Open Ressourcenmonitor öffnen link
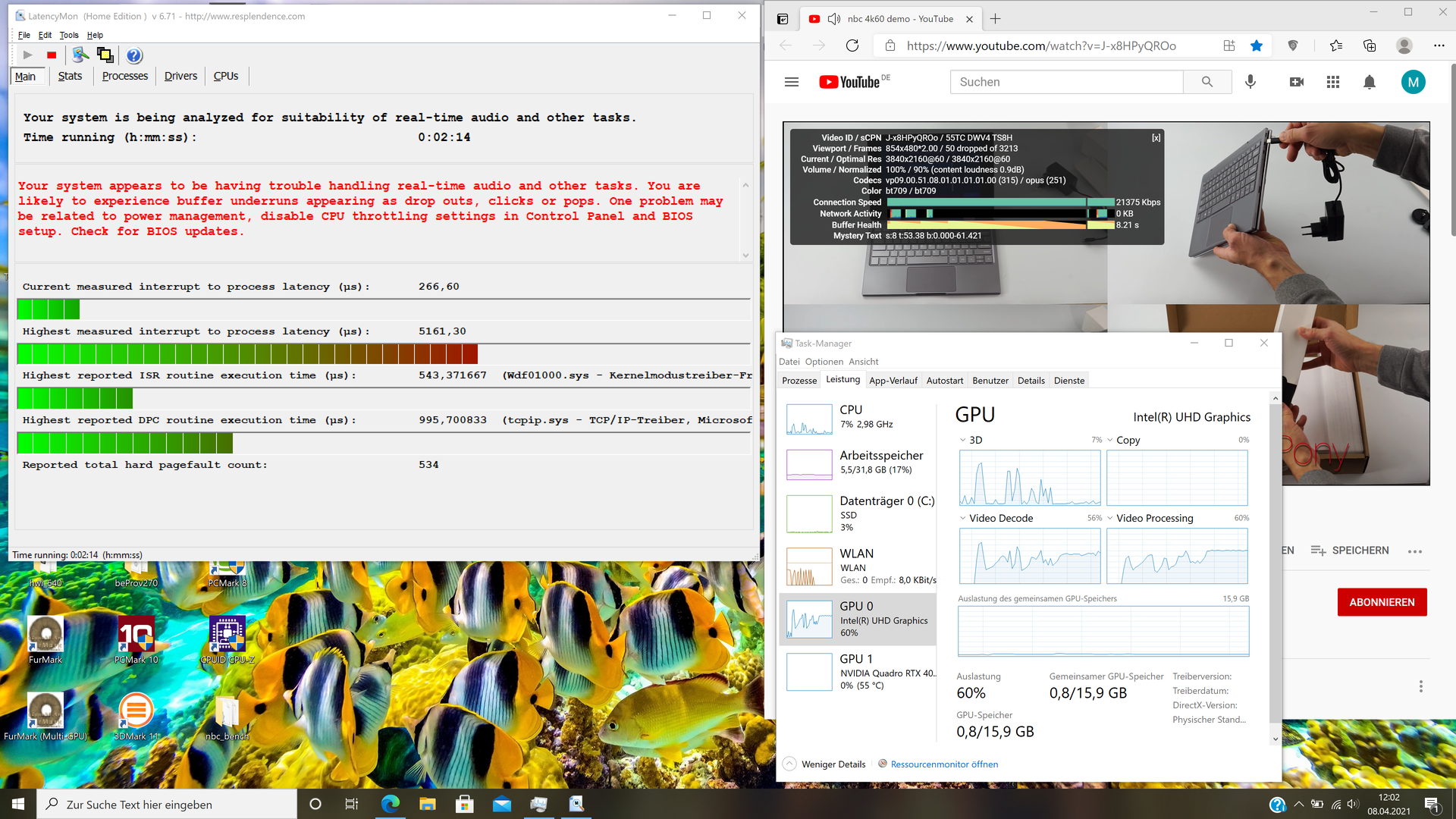 tap(944, 764)
